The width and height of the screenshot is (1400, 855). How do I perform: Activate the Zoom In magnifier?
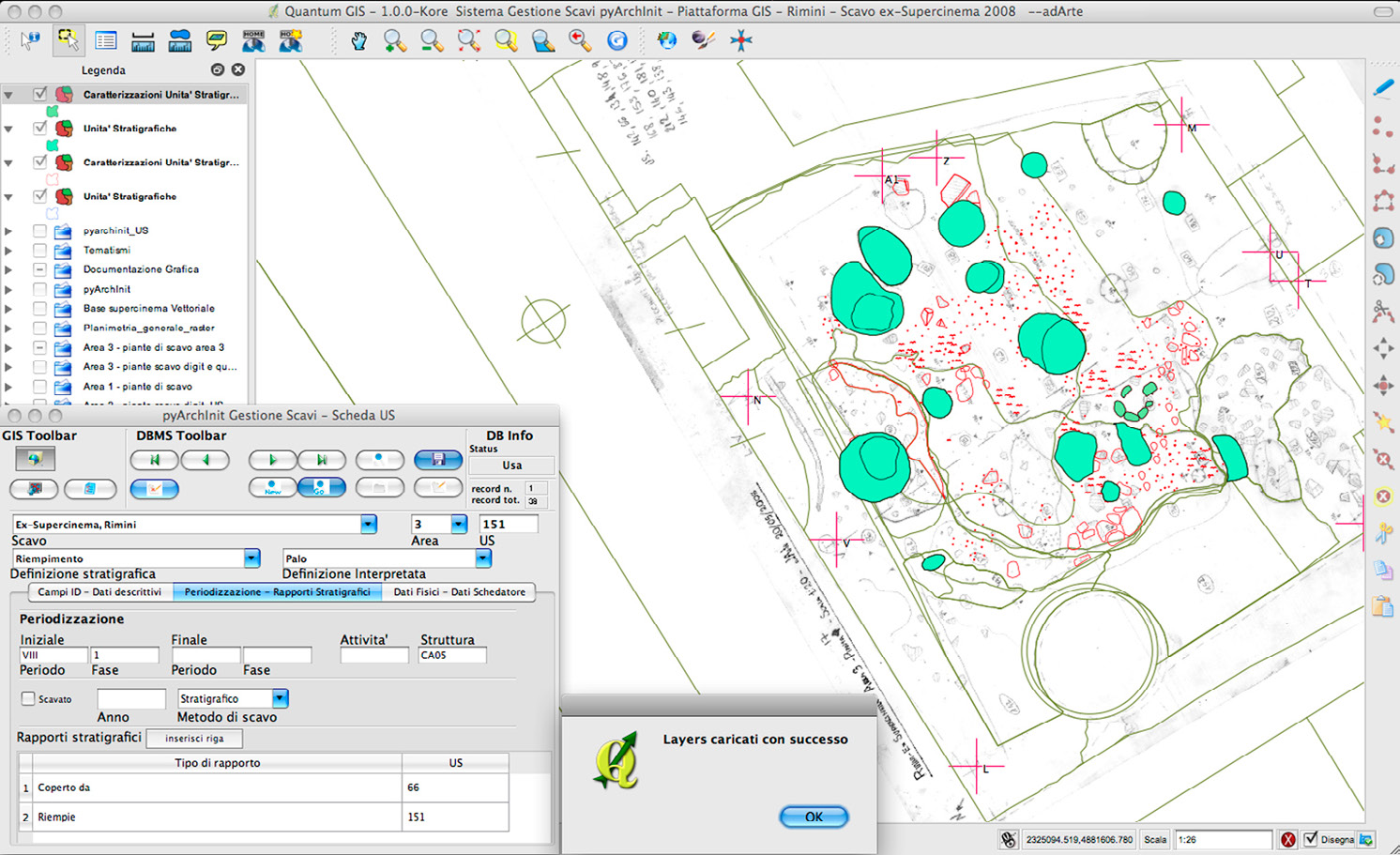pyautogui.click(x=395, y=40)
